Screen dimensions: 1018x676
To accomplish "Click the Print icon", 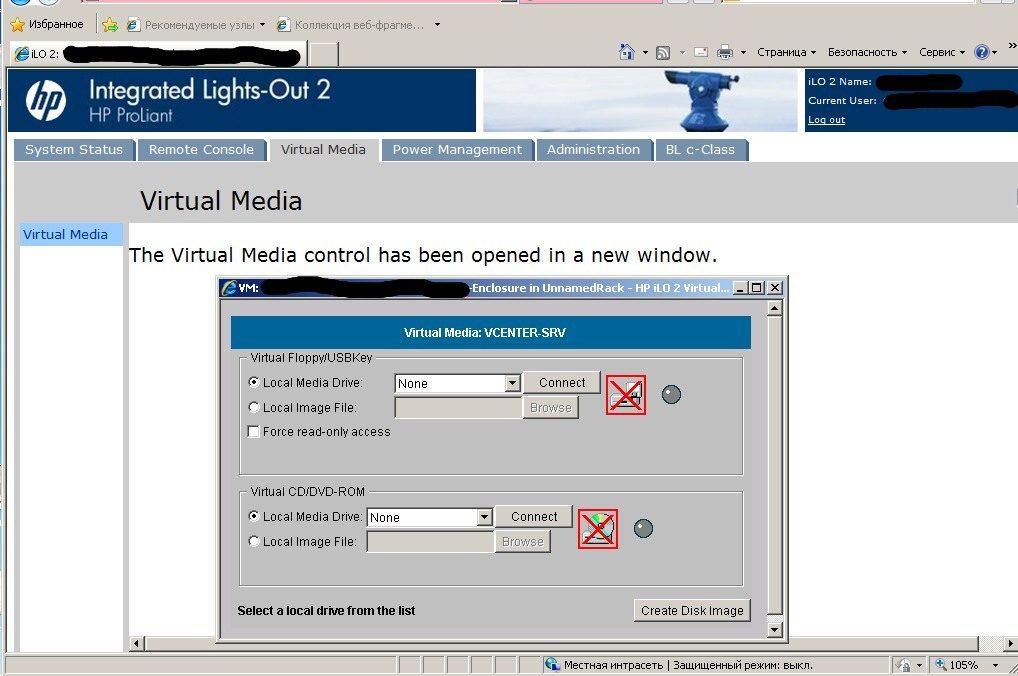I will (725, 52).
